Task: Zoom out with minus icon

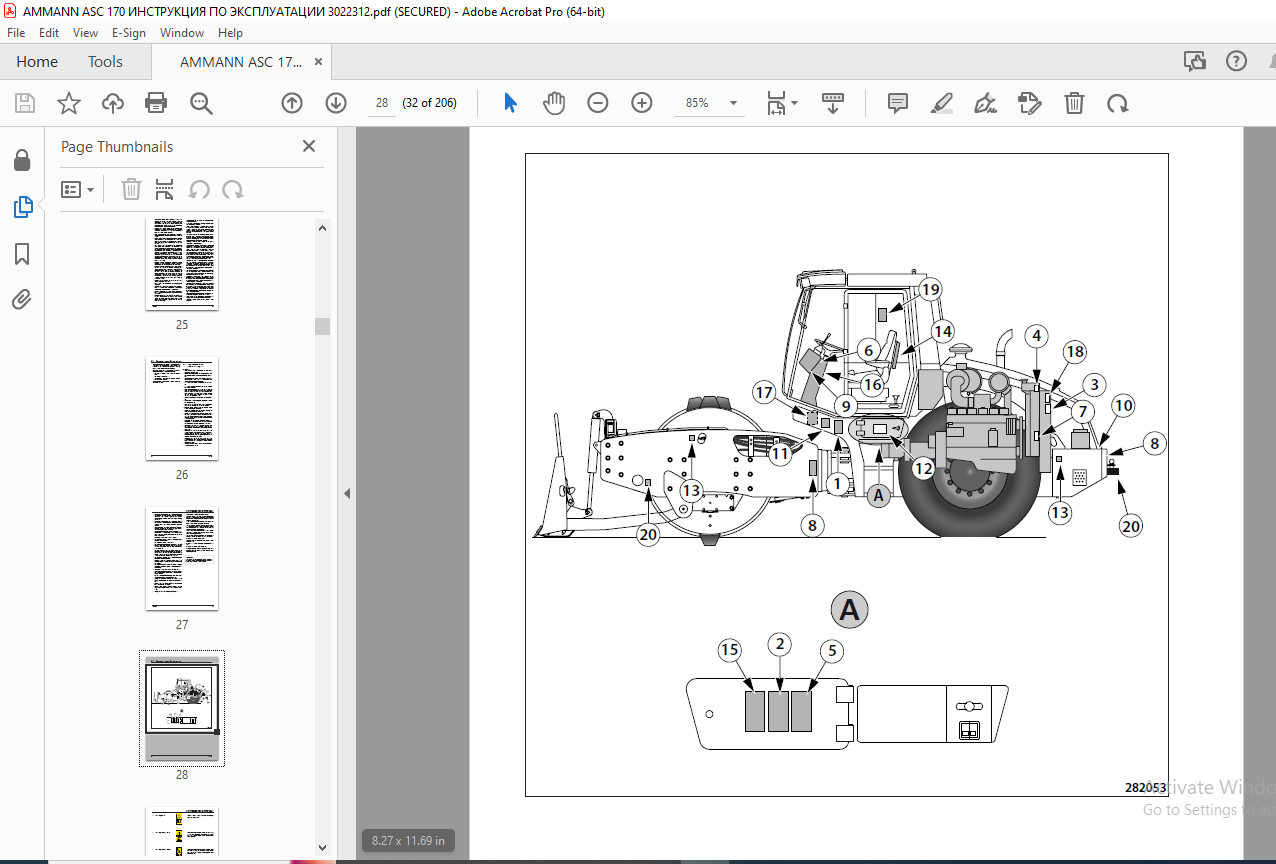Action: [598, 103]
